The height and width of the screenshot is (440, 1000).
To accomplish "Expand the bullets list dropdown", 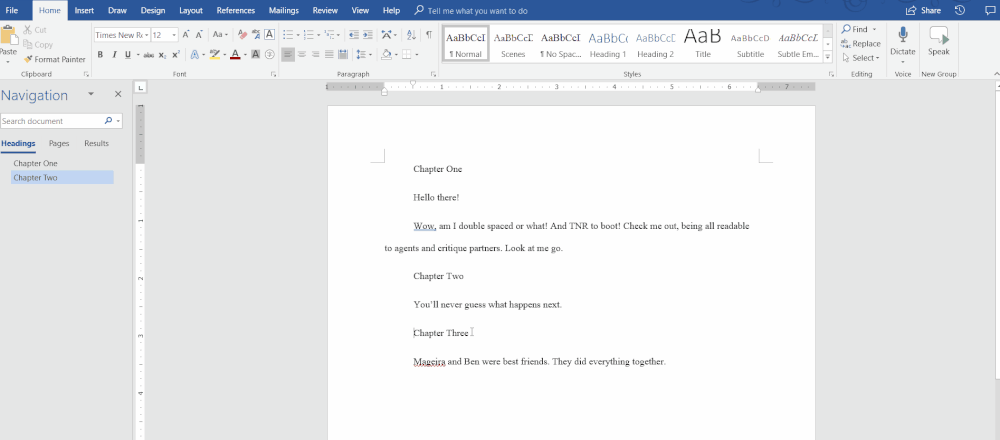I will coord(298,35).
